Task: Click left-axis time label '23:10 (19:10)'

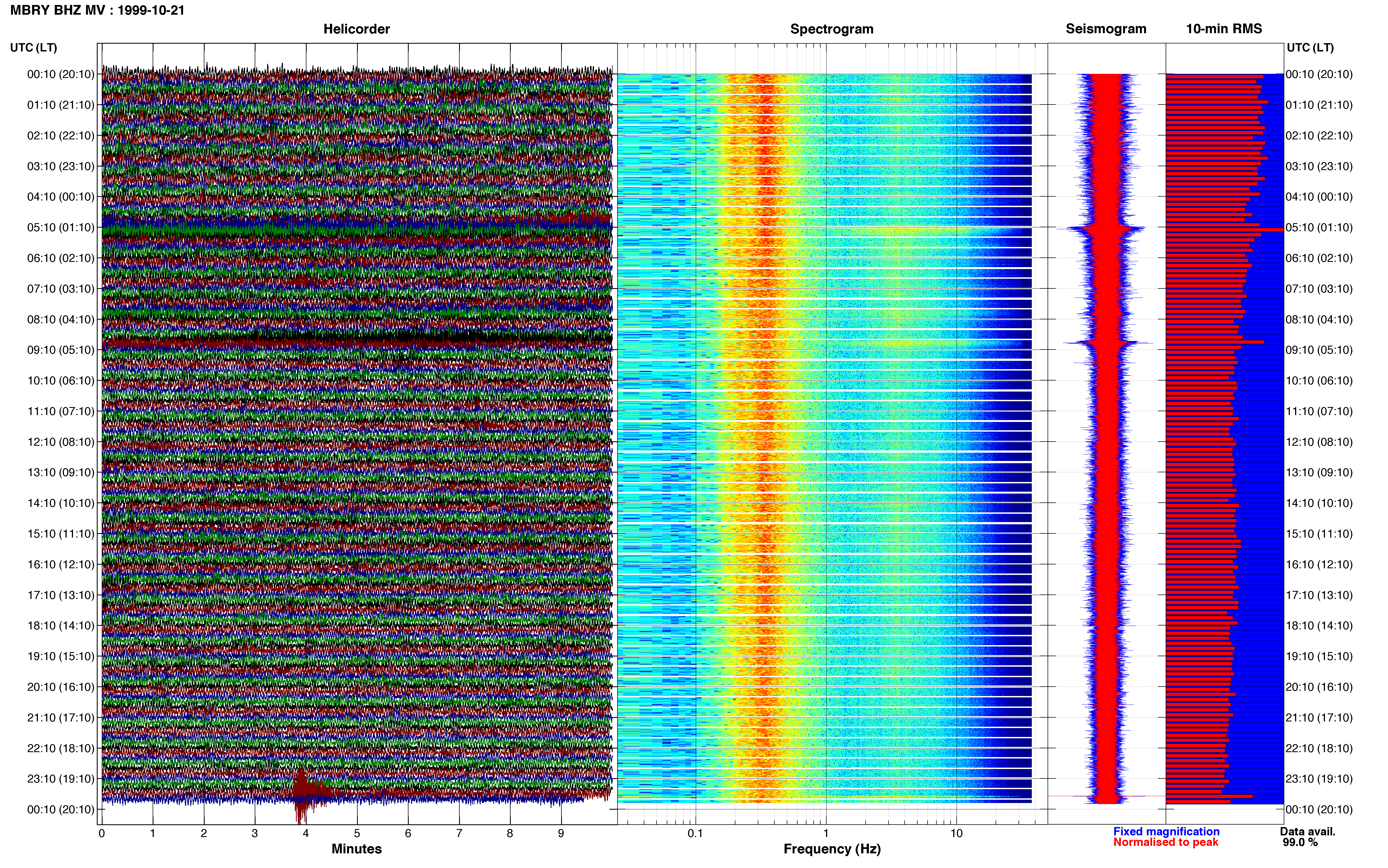Action: [61, 779]
